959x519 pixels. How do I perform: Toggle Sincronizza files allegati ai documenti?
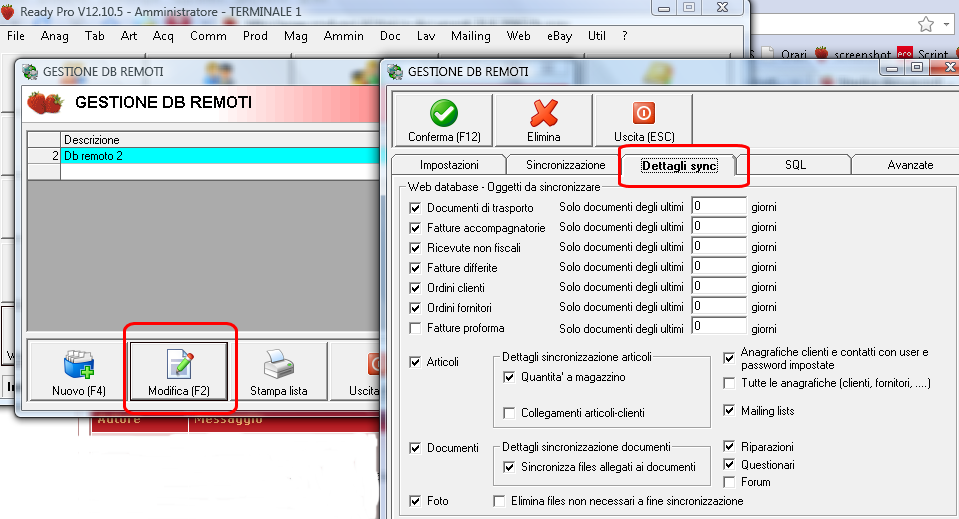(509, 467)
